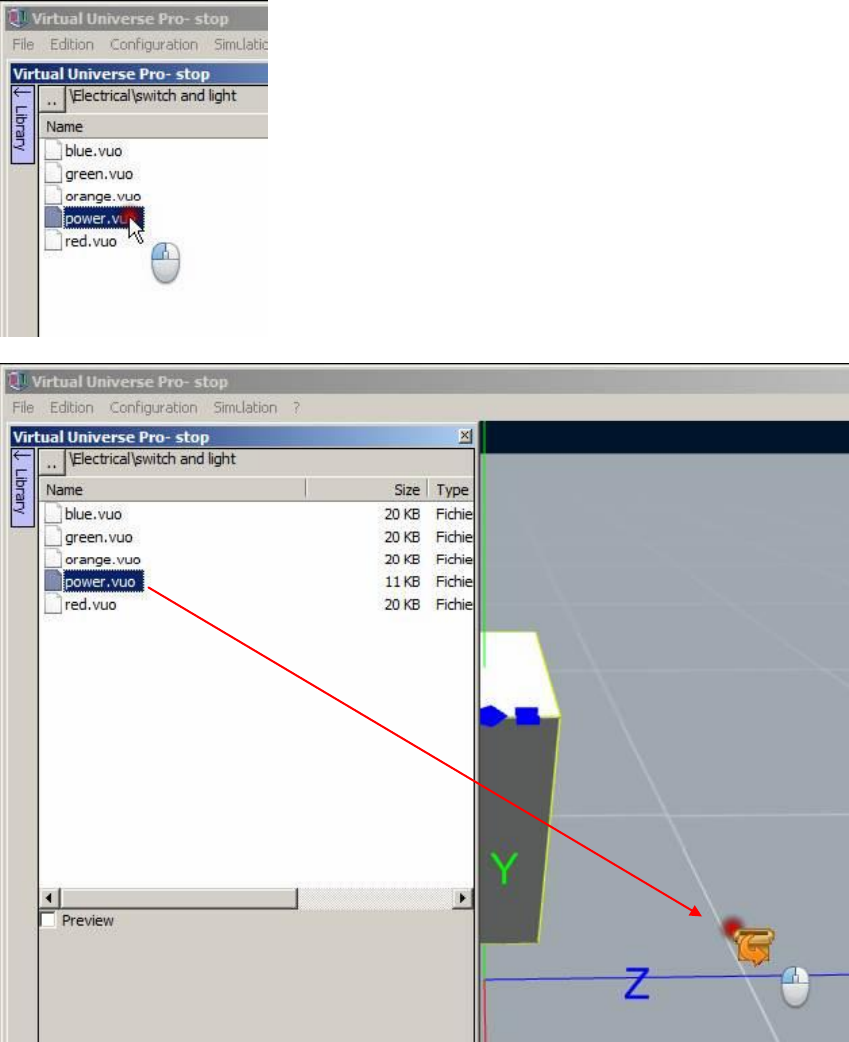This screenshot has width=849, height=1042.
Task: Close the lower library panel
Action: point(465,436)
